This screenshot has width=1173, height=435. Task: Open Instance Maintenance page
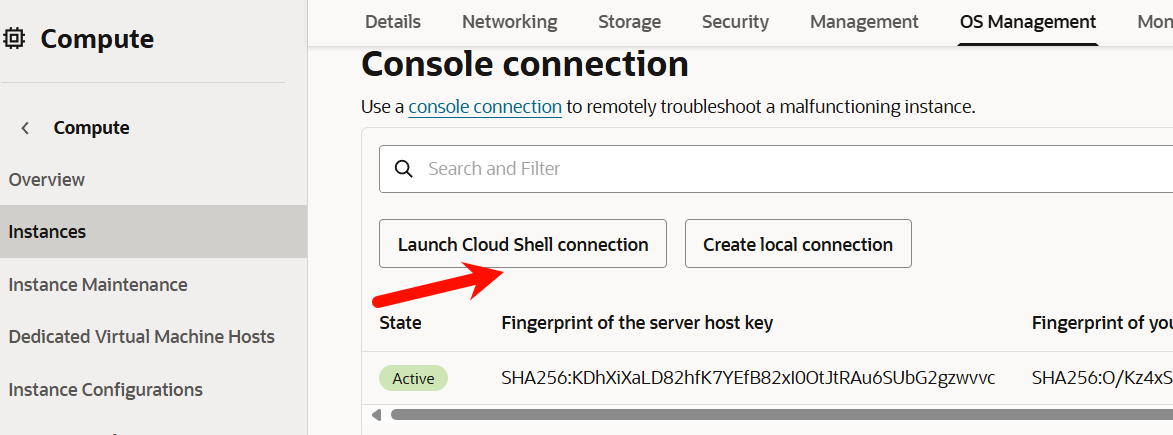point(98,285)
